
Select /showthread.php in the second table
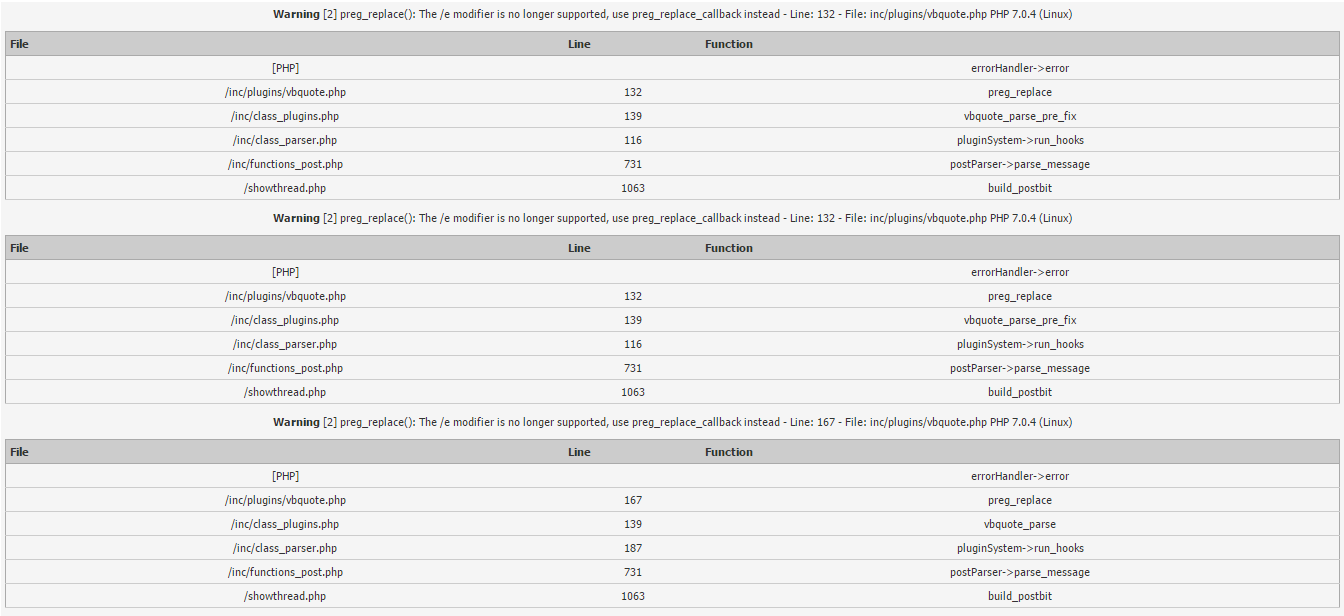pos(285,392)
